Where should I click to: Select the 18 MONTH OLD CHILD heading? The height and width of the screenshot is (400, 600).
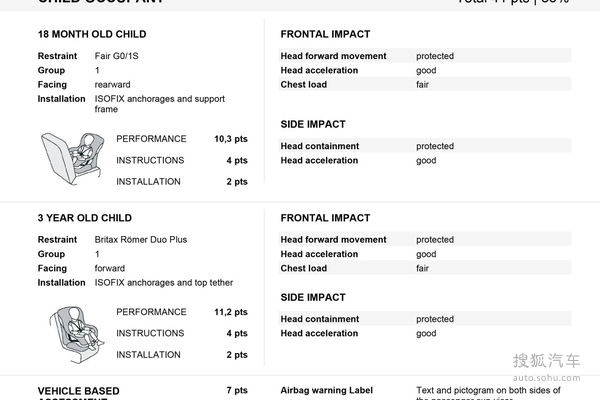click(84, 34)
